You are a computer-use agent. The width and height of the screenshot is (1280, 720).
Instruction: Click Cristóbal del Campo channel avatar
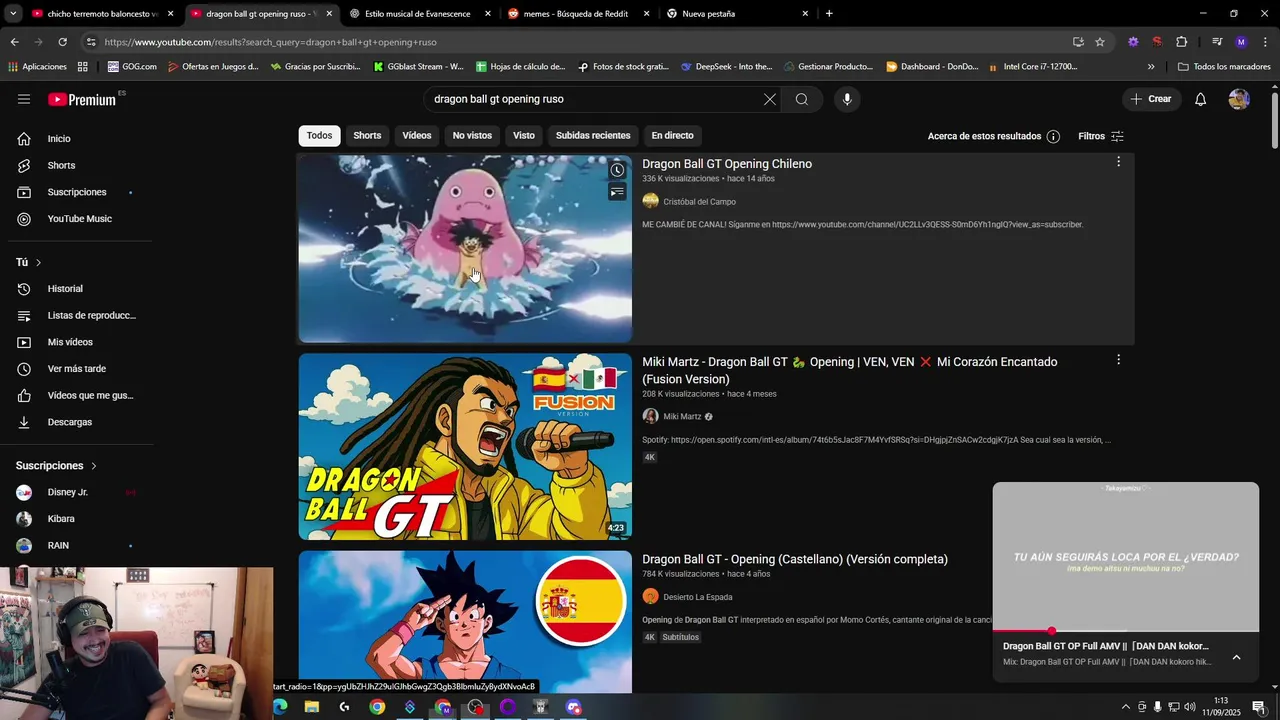click(x=651, y=201)
